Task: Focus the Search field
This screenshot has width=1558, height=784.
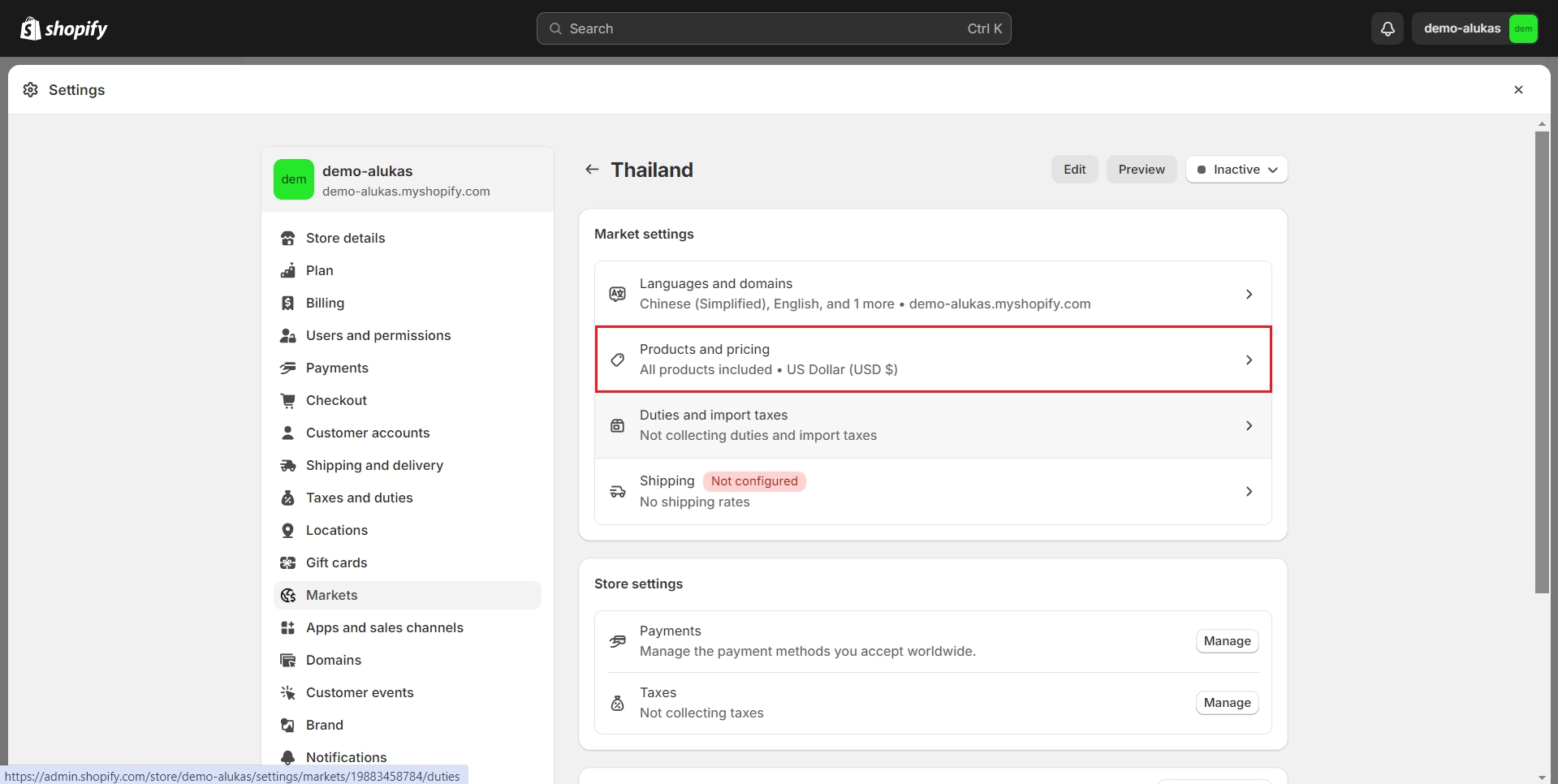Action: coord(773,28)
